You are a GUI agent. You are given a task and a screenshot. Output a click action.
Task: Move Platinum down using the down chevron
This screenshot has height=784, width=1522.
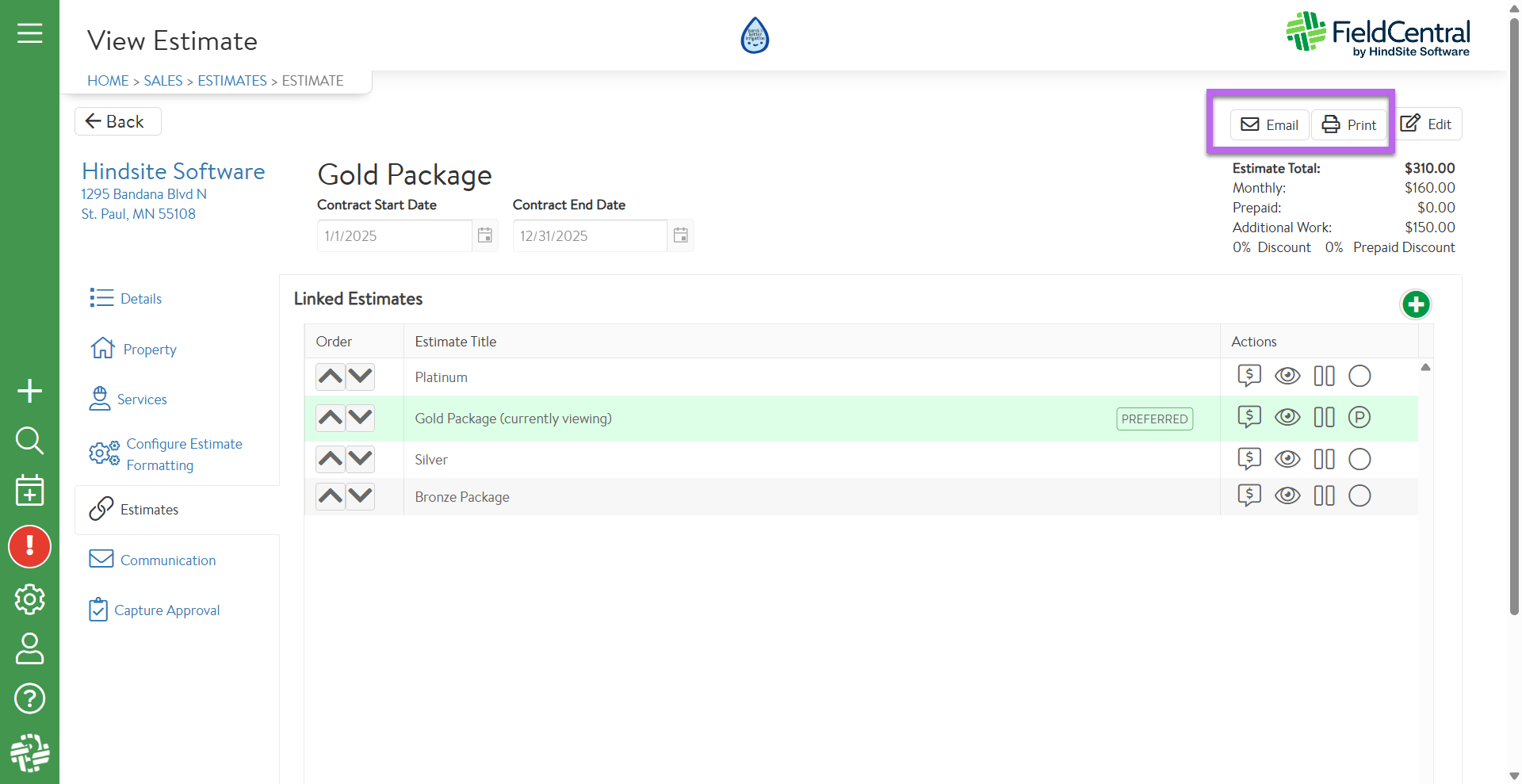point(361,377)
